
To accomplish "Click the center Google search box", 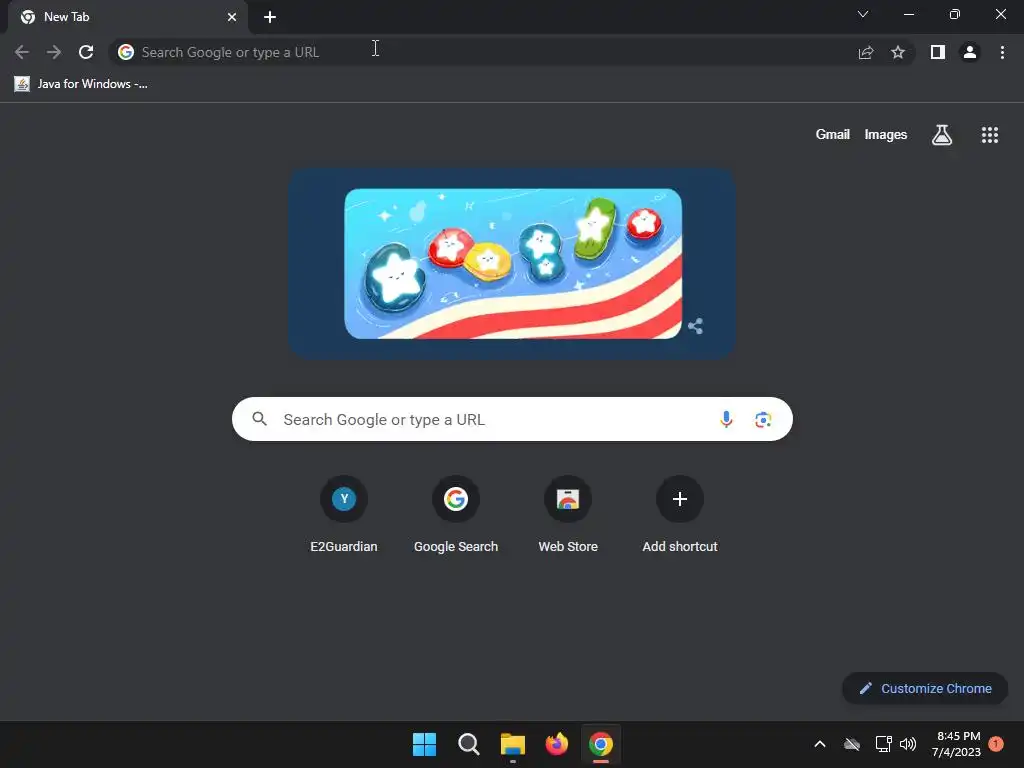I will coord(512,419).
